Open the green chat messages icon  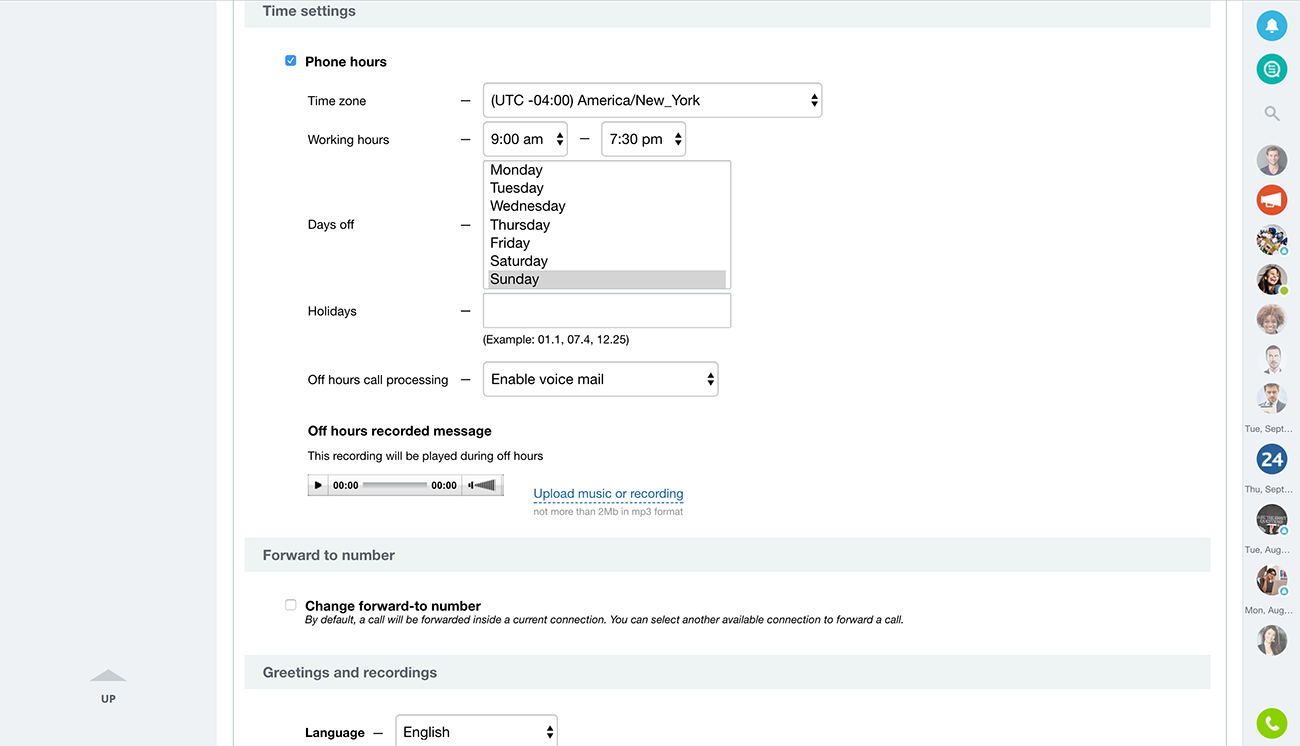tap(1271, 69)
